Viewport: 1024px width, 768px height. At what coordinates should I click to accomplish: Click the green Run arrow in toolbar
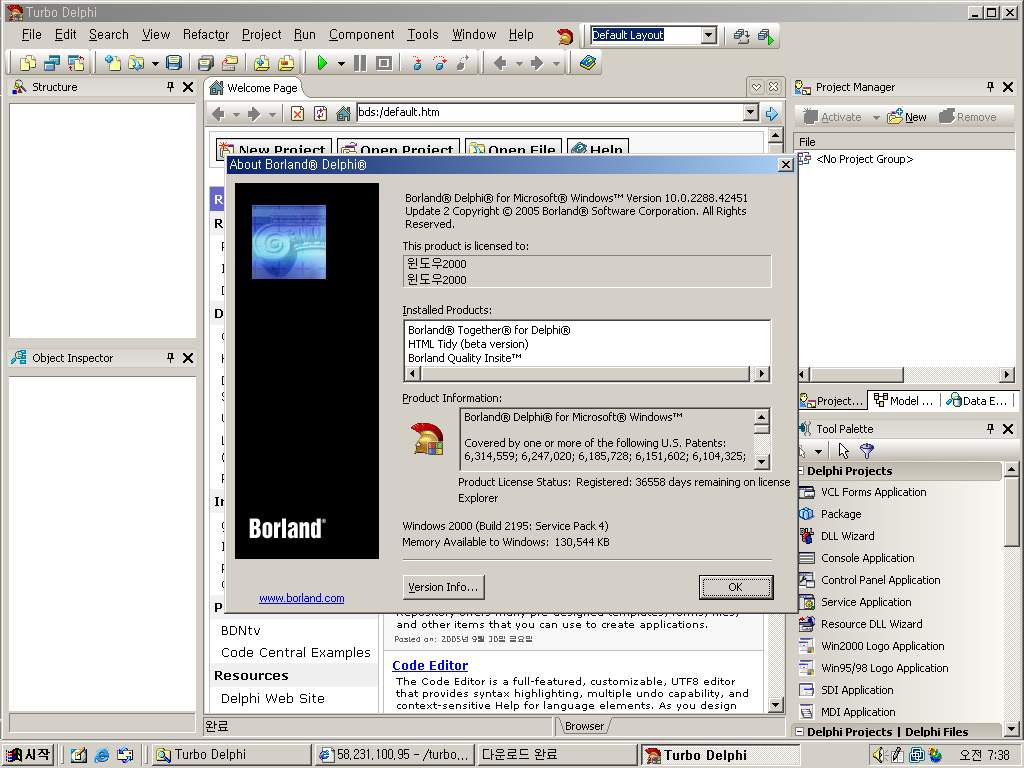pos(322,63)
